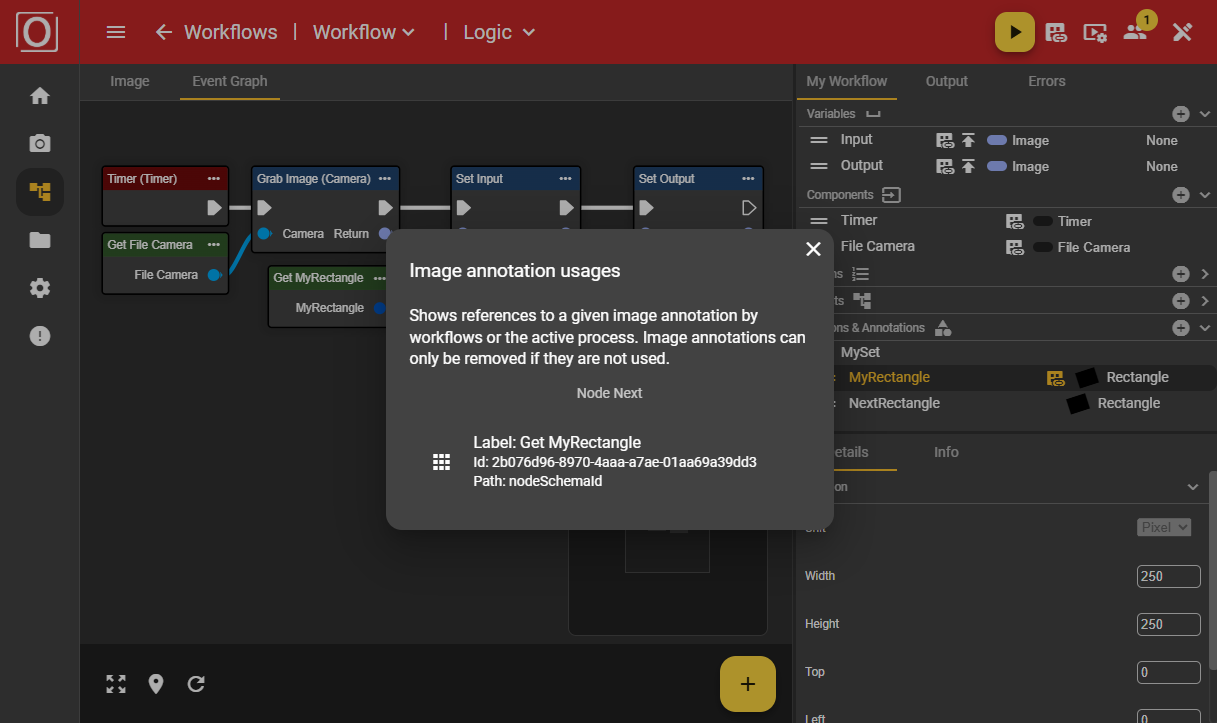Image resolution: width=1217 pixels, height=723 pixels.
Task: Switch to the Image tab
Action: pos(130,81)
